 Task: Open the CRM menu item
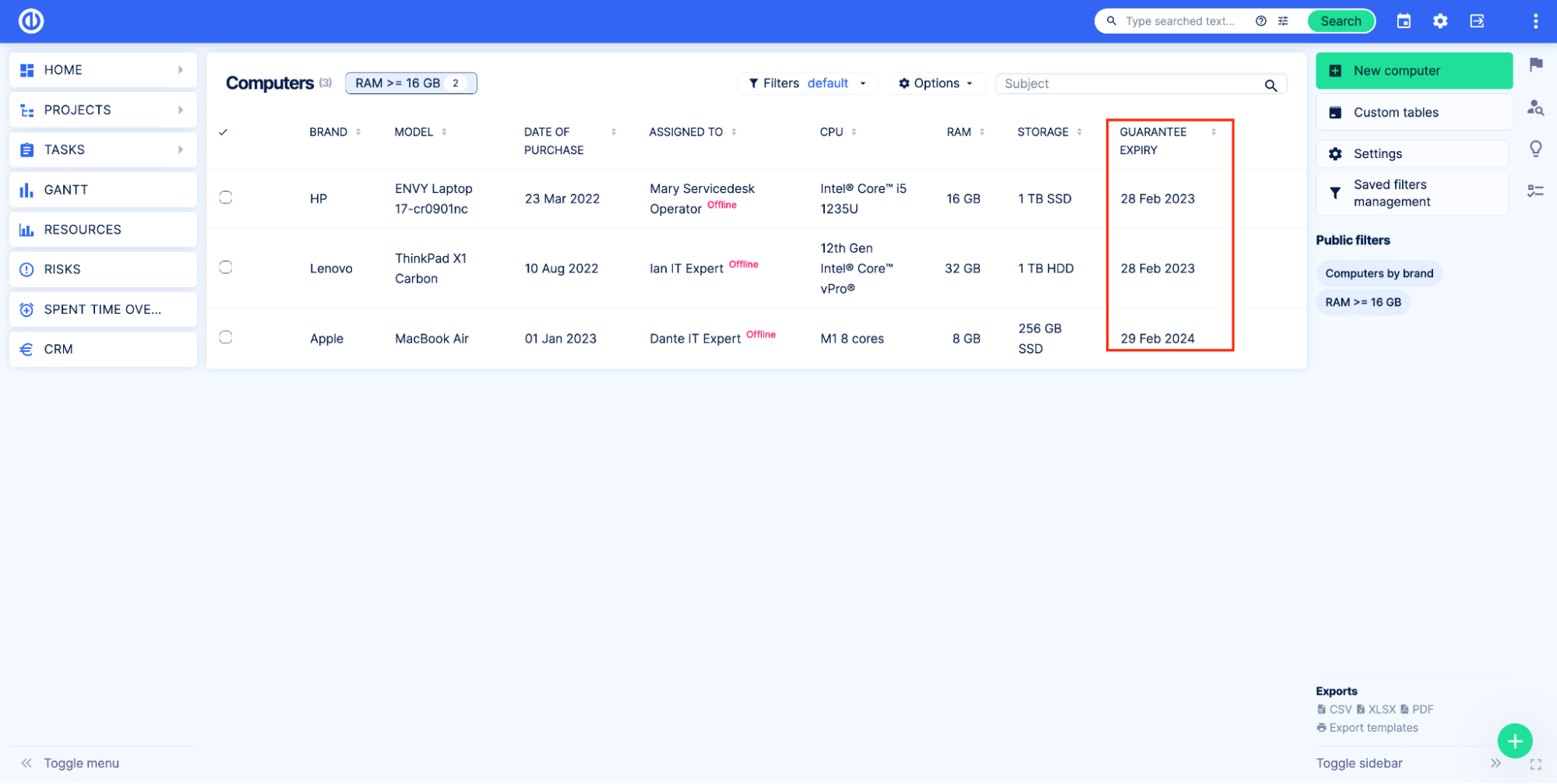coord(58,349)
